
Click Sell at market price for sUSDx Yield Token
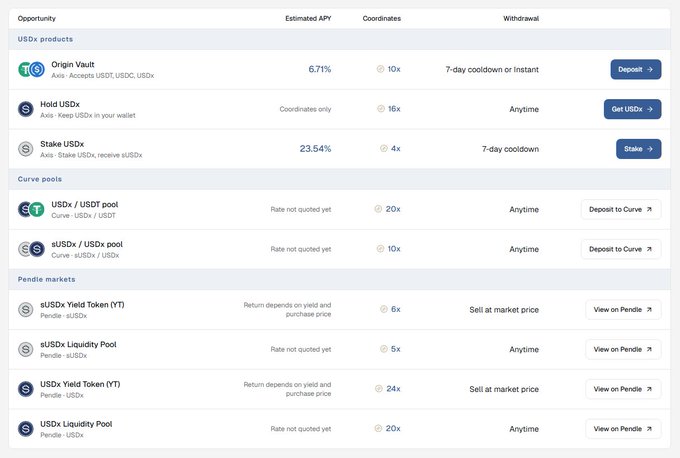pos(504,310)
